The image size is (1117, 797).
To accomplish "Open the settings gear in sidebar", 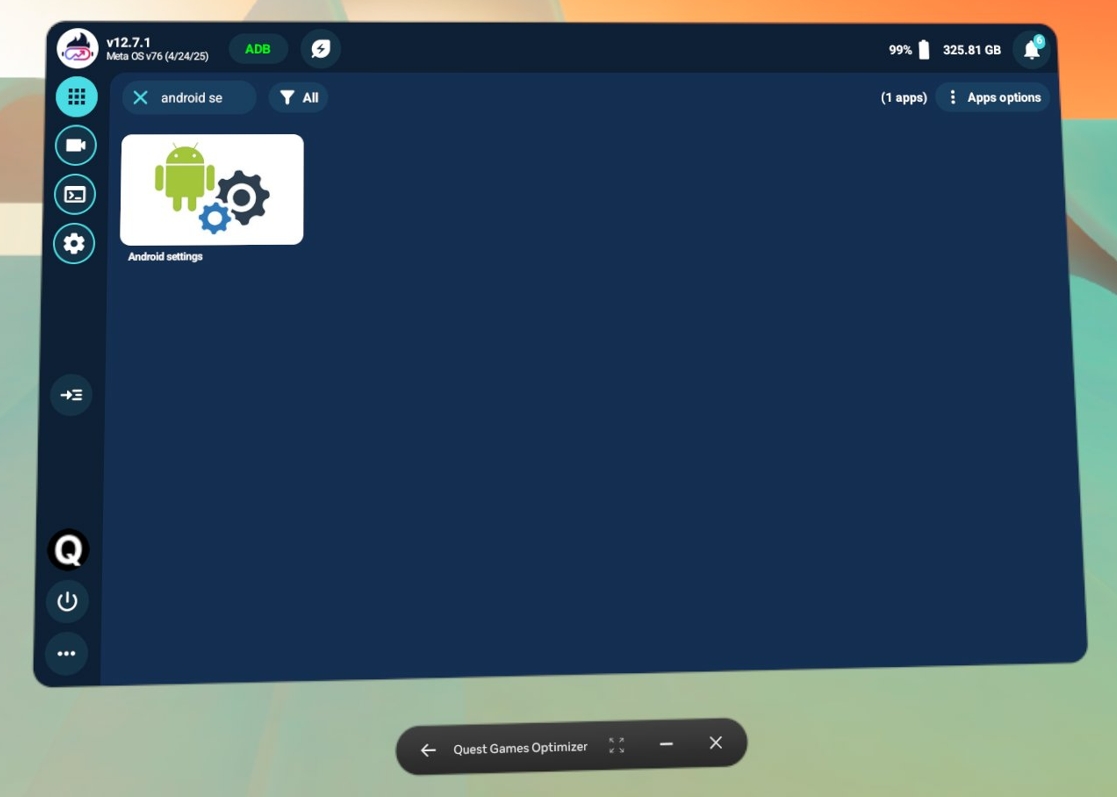I will (74, 244).
